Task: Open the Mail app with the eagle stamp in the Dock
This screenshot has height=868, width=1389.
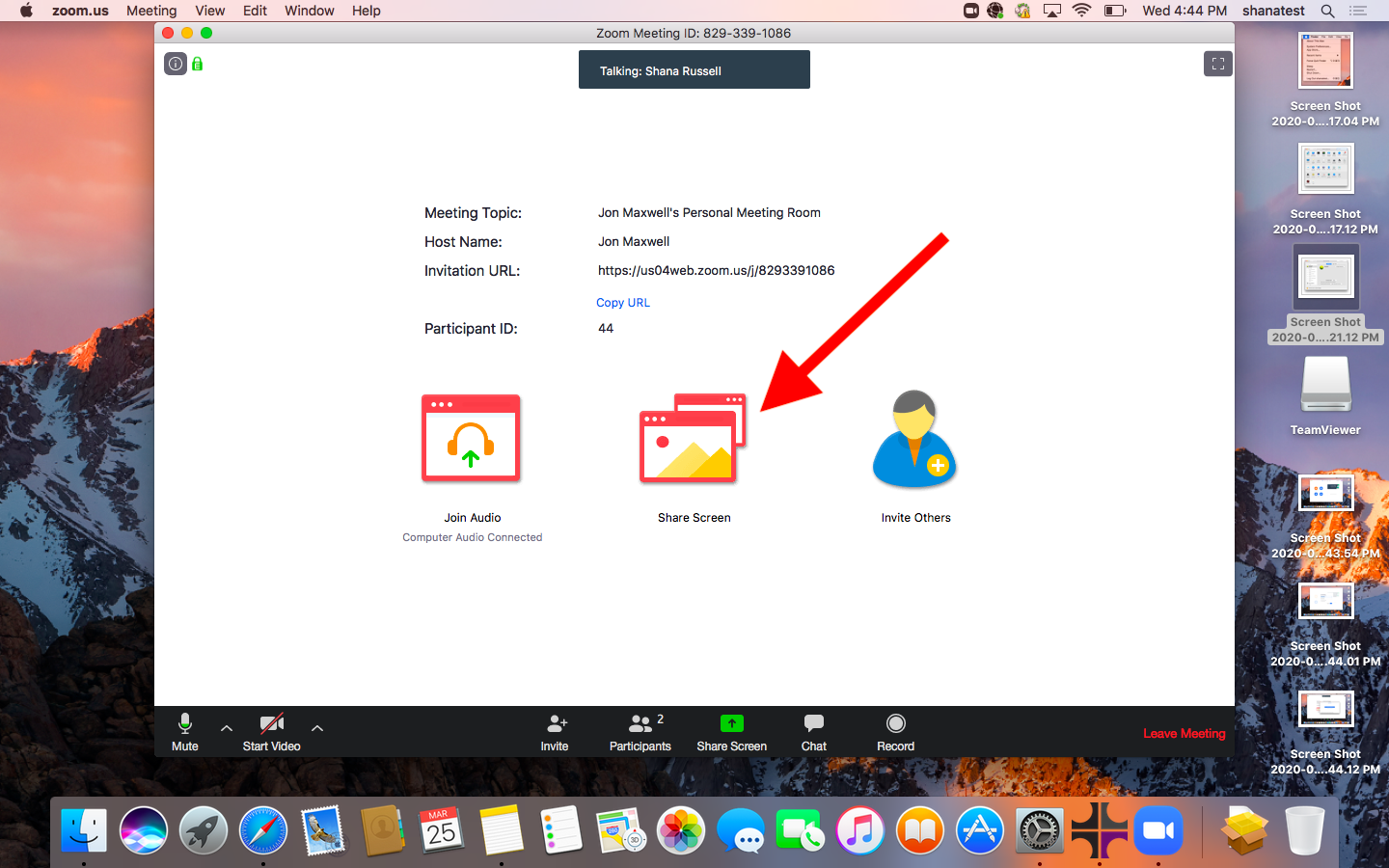Action: coord(322,829)
